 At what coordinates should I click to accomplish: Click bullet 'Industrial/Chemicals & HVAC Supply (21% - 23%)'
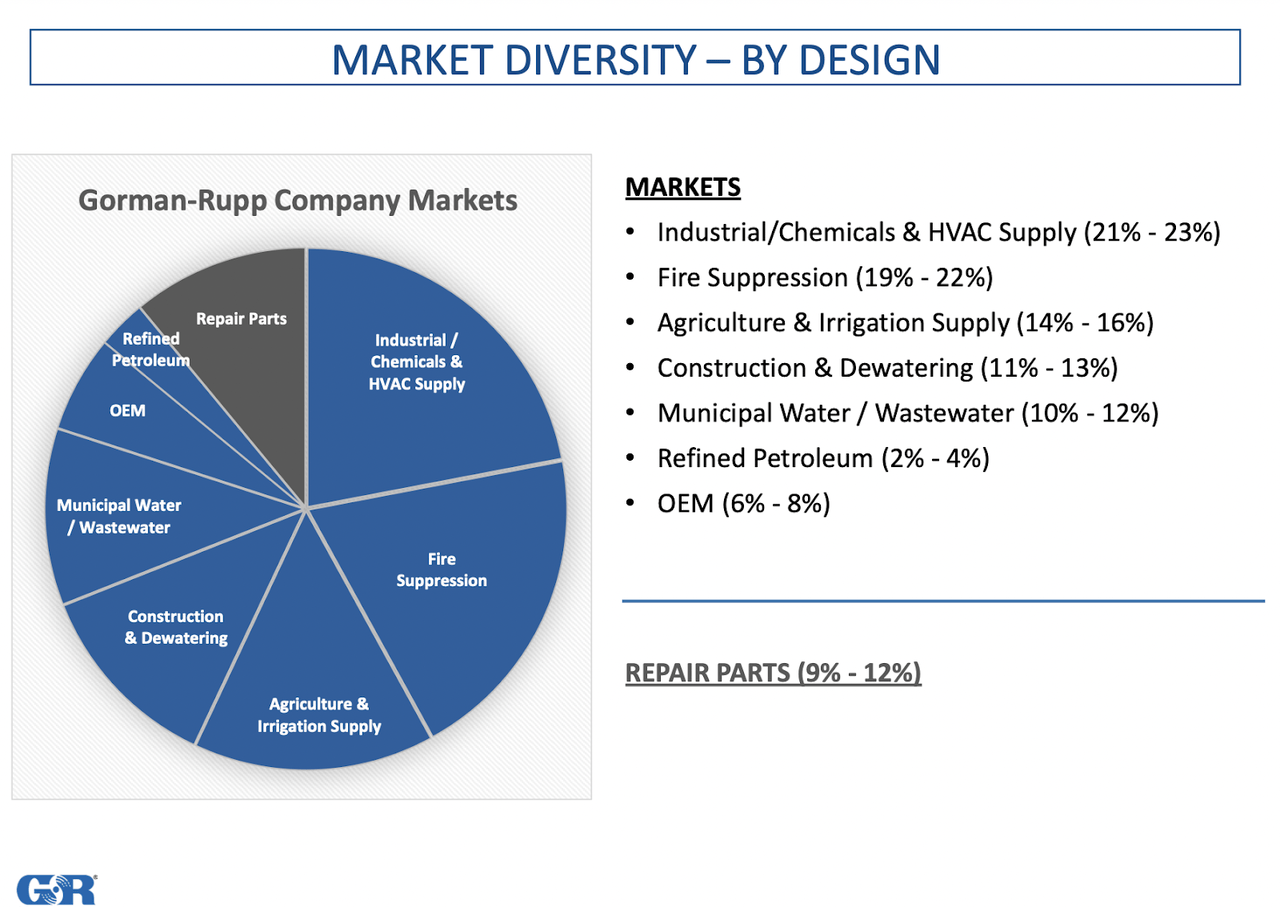tap(938, 233)
